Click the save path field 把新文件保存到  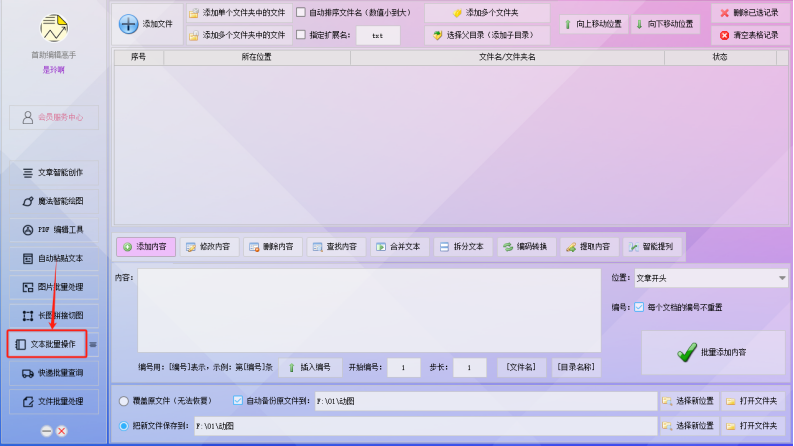coord(425,426)
